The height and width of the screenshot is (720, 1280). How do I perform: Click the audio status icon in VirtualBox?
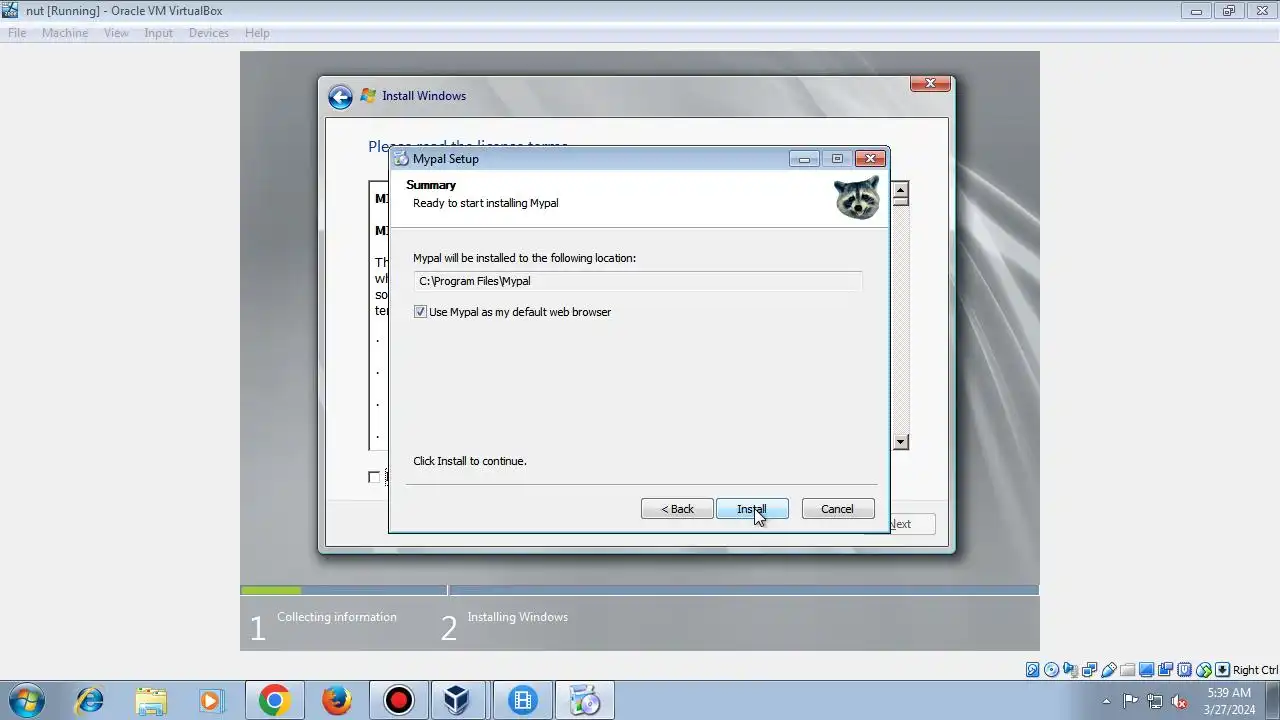(1071, 670)
